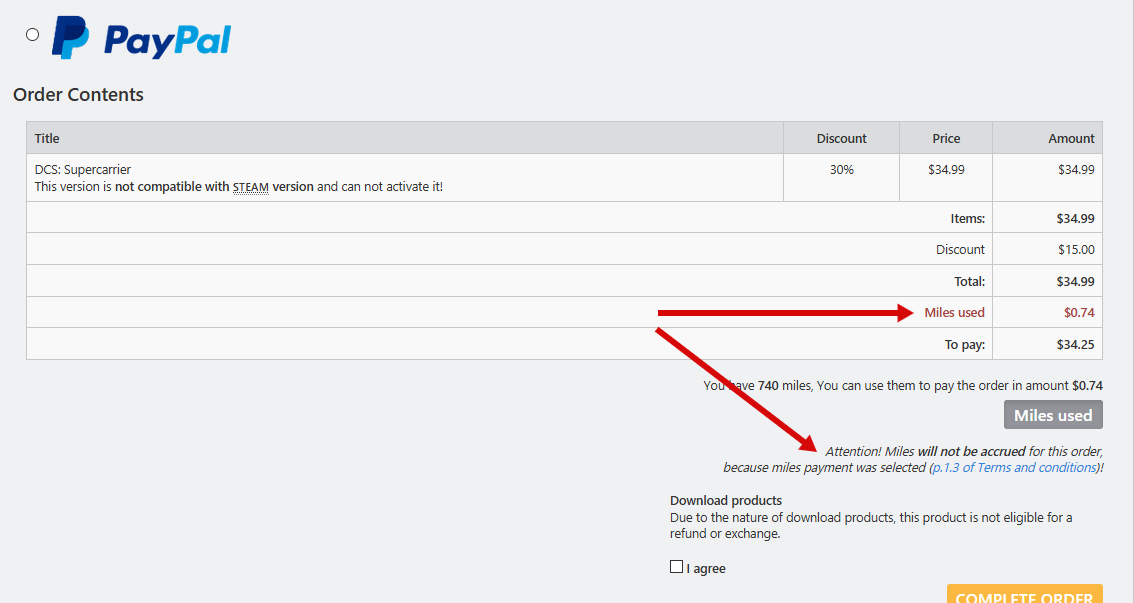
Task: Click the red Miles used row label
Action: pyautogui.click(x=954, y=313)
